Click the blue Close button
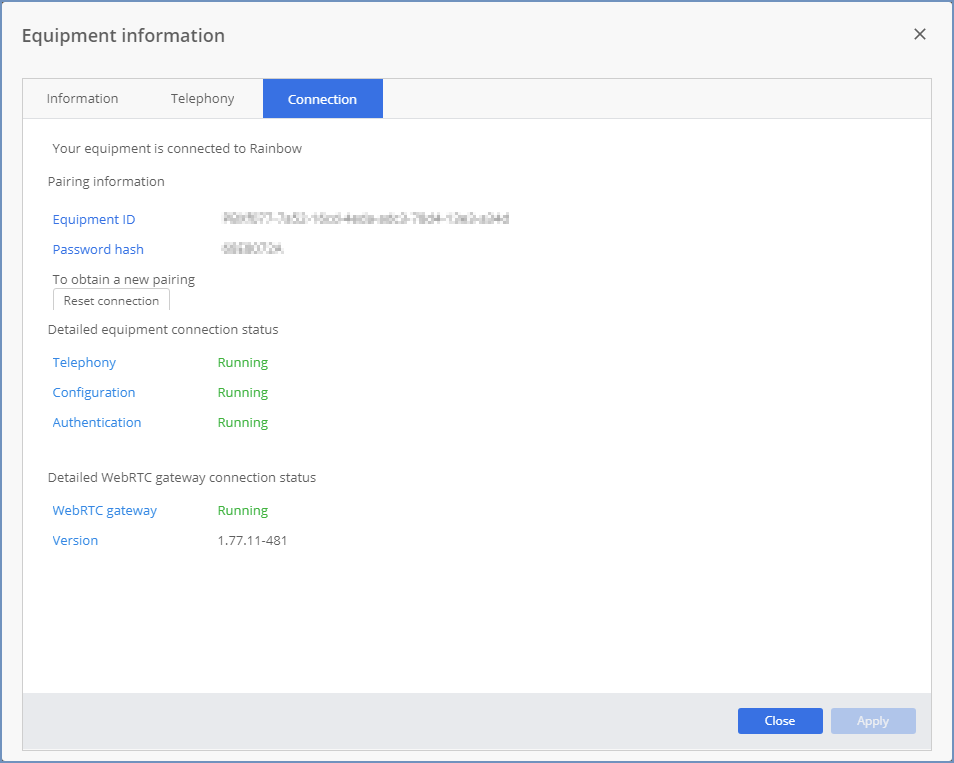 pos(780,720)
